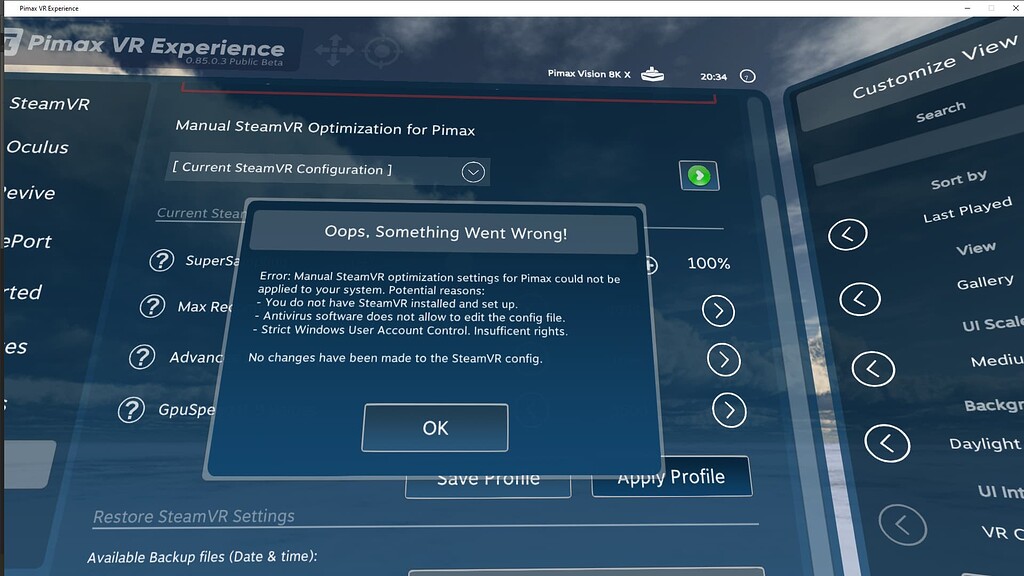Image resolution: width=1024 pixels, height=576 pixels.
Task: Click the Pimax logo in the title bar
Action: (x=13, y=42)
